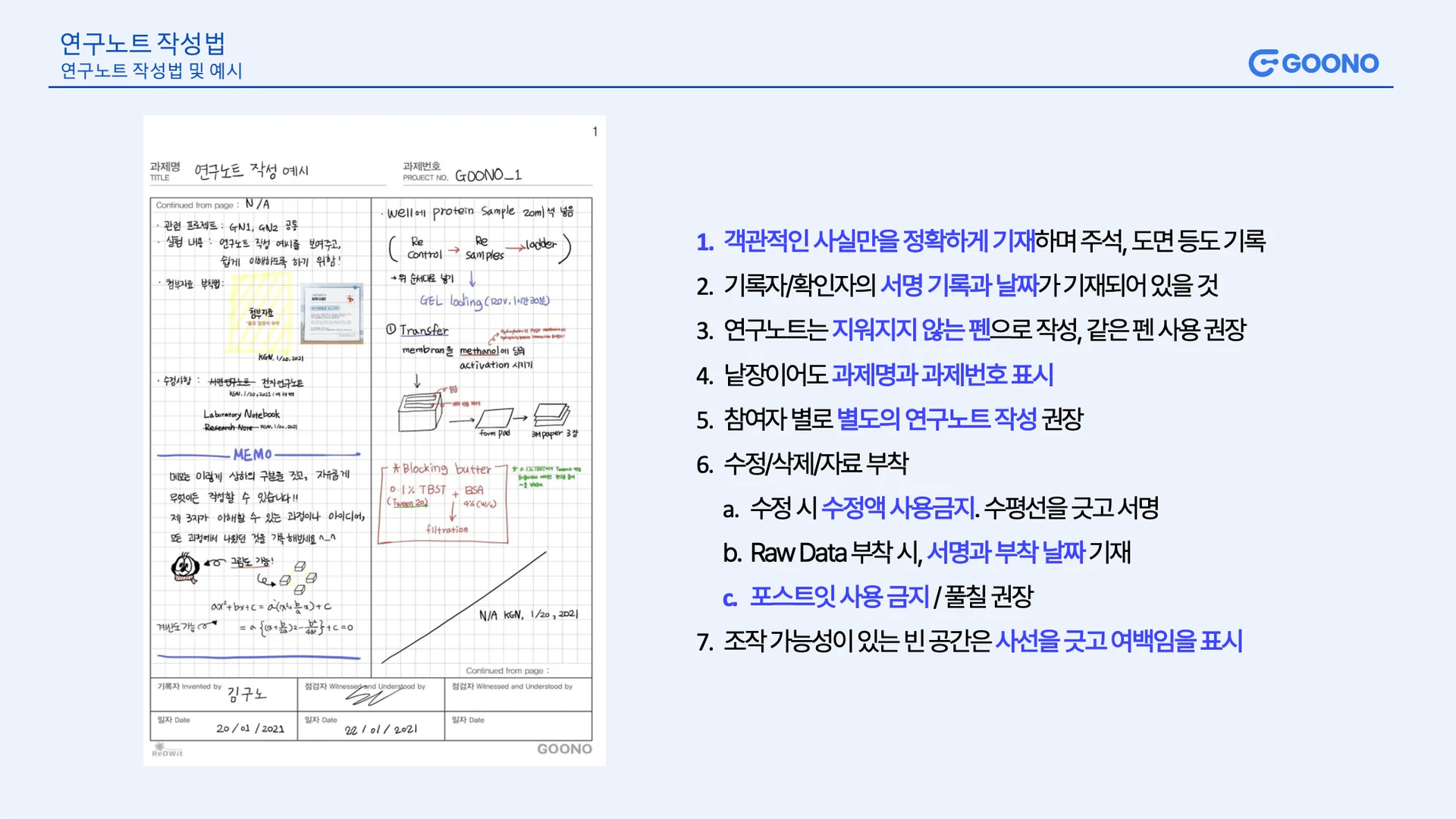Click the slide title 연구노트 작성법
Viewport: 1456px width, 819px height.
(x=143, y=43)
